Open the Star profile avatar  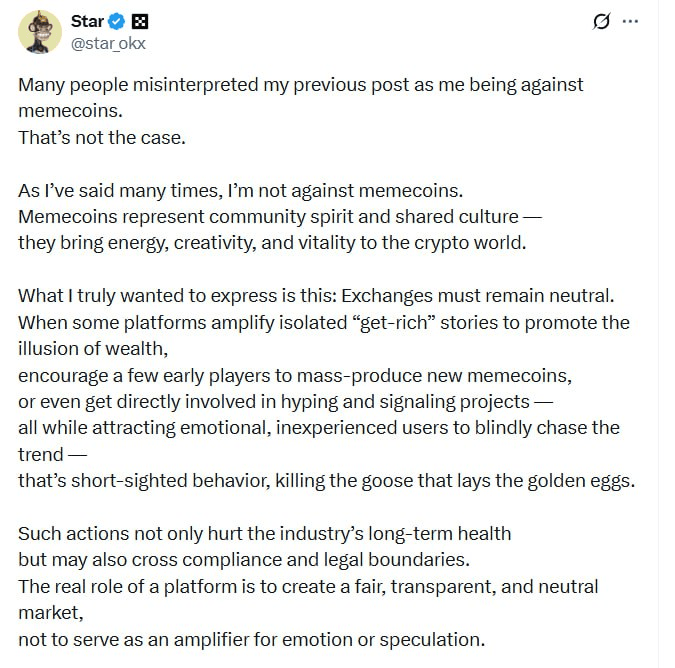click(x=40, y=32)
